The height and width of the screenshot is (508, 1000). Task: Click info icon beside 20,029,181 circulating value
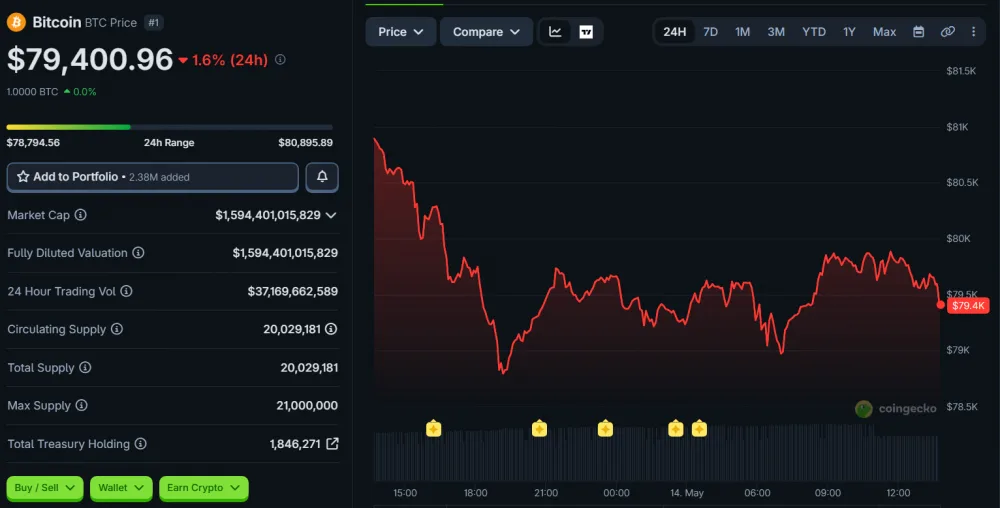331,329
